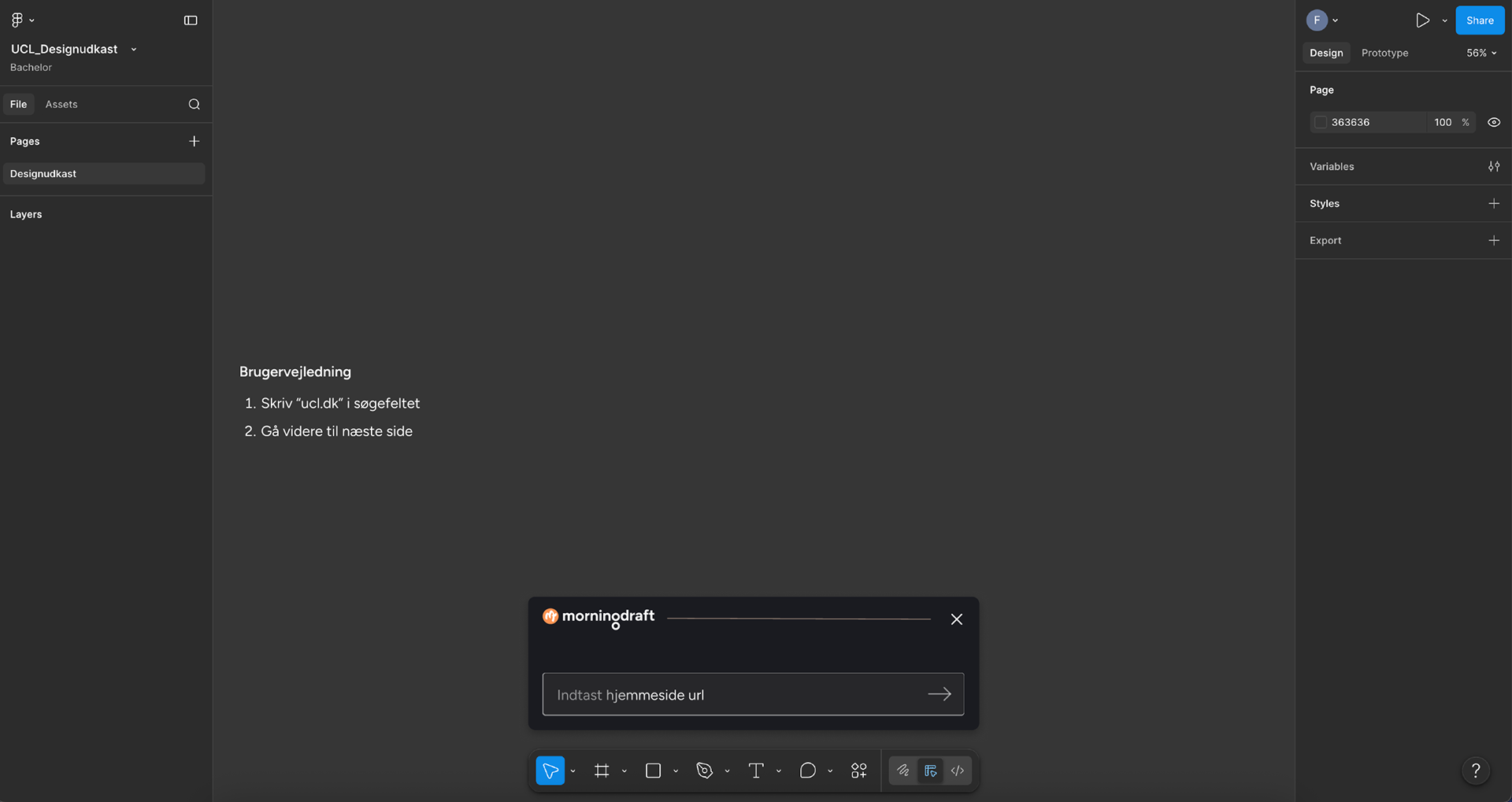The image size is (1512, 802).
Task: Toggle page background visibility eye icon
Action: click(1494, 122)
